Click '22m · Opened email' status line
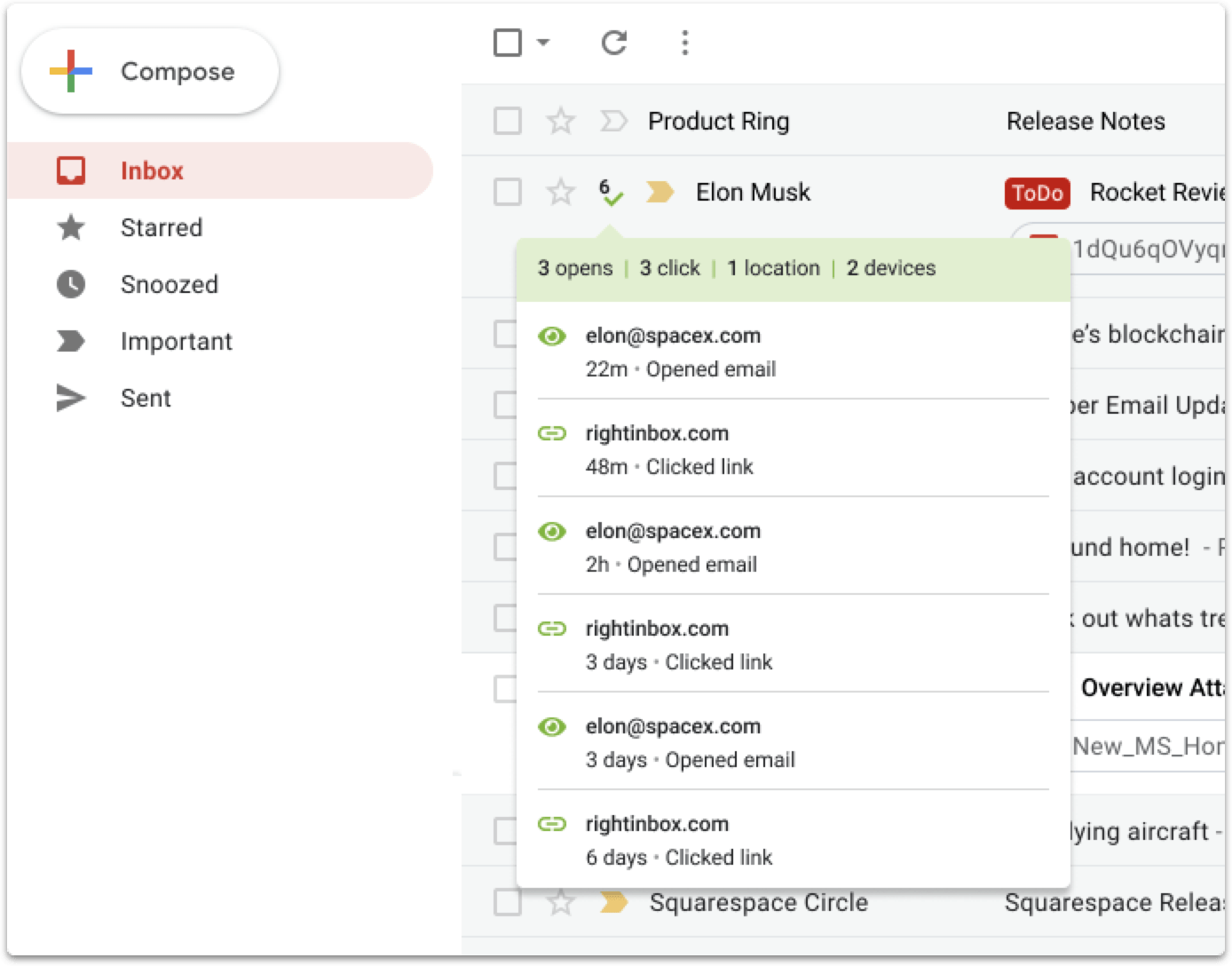This screenshot has height=966, width=1232. click(681, 369)
